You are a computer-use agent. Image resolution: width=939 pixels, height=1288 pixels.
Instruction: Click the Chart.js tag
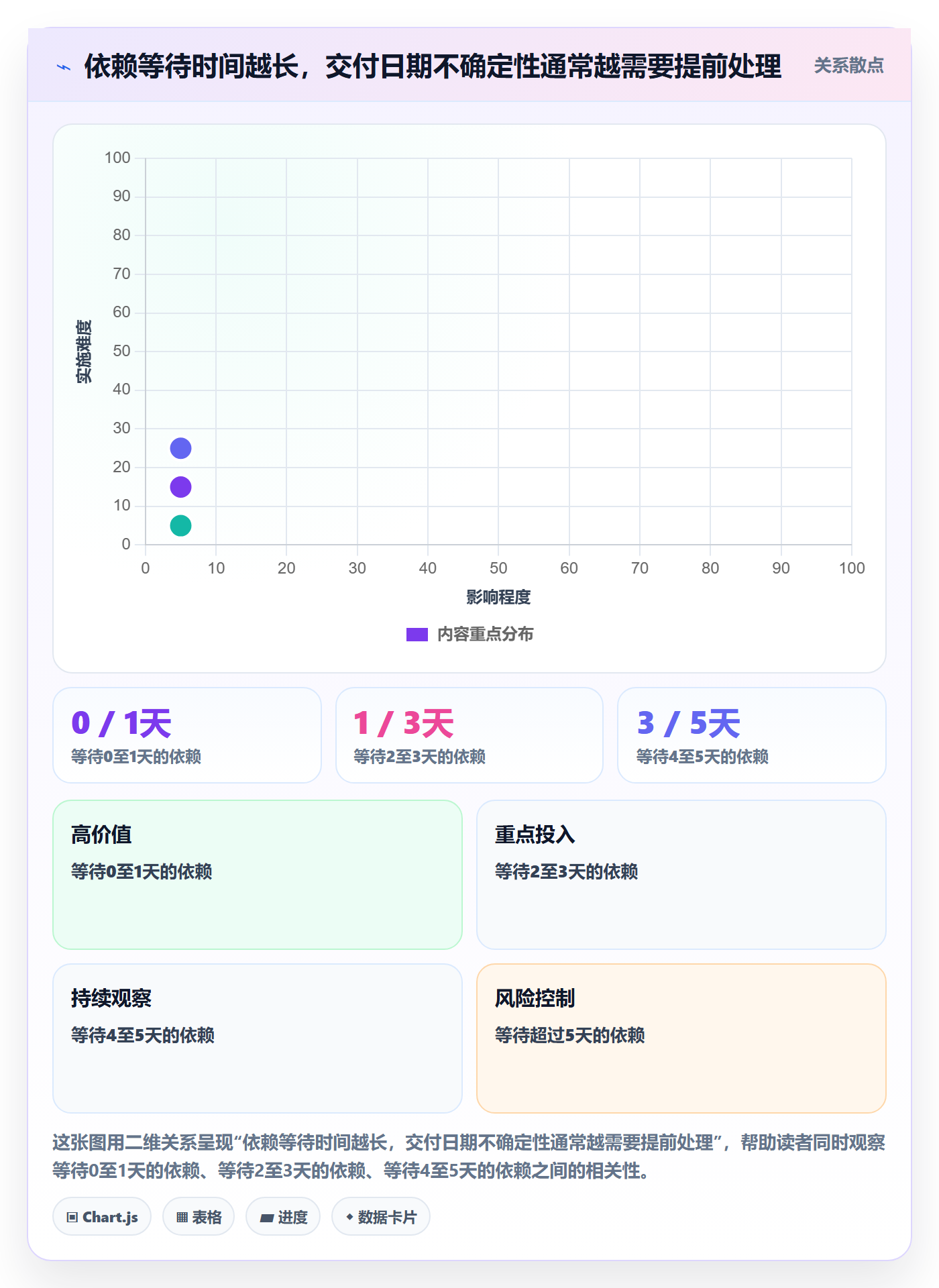(x=102, y=1217)
